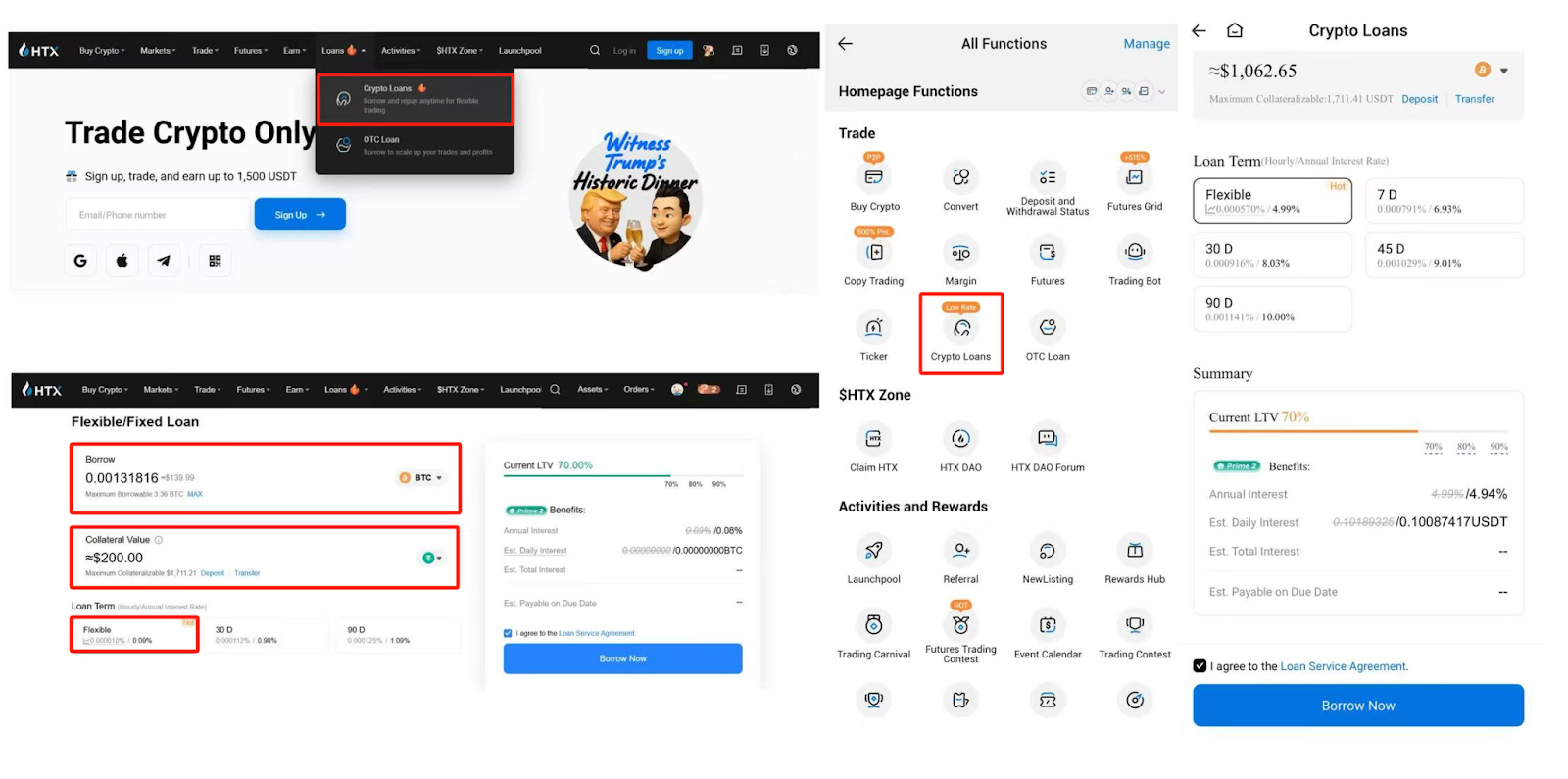Tap the Referral icon
Viewport: 1568px width, 779px height.
pos(960,551)
